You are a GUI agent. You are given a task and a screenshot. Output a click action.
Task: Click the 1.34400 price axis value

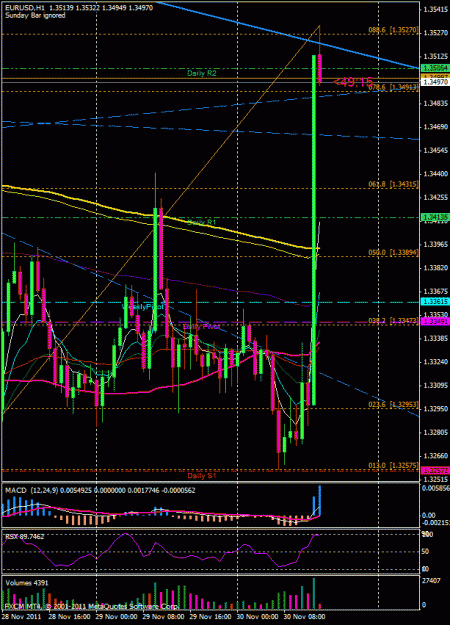point(436,174)
